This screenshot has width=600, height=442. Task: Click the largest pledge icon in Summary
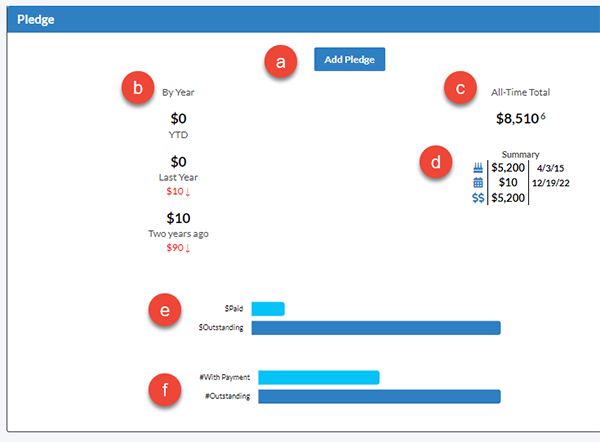478,168
